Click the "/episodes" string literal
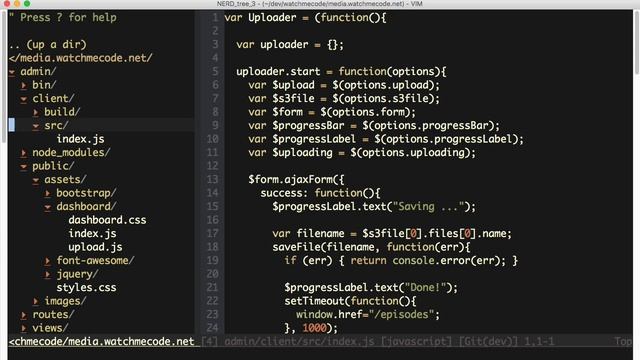 (x=401, y=314)
